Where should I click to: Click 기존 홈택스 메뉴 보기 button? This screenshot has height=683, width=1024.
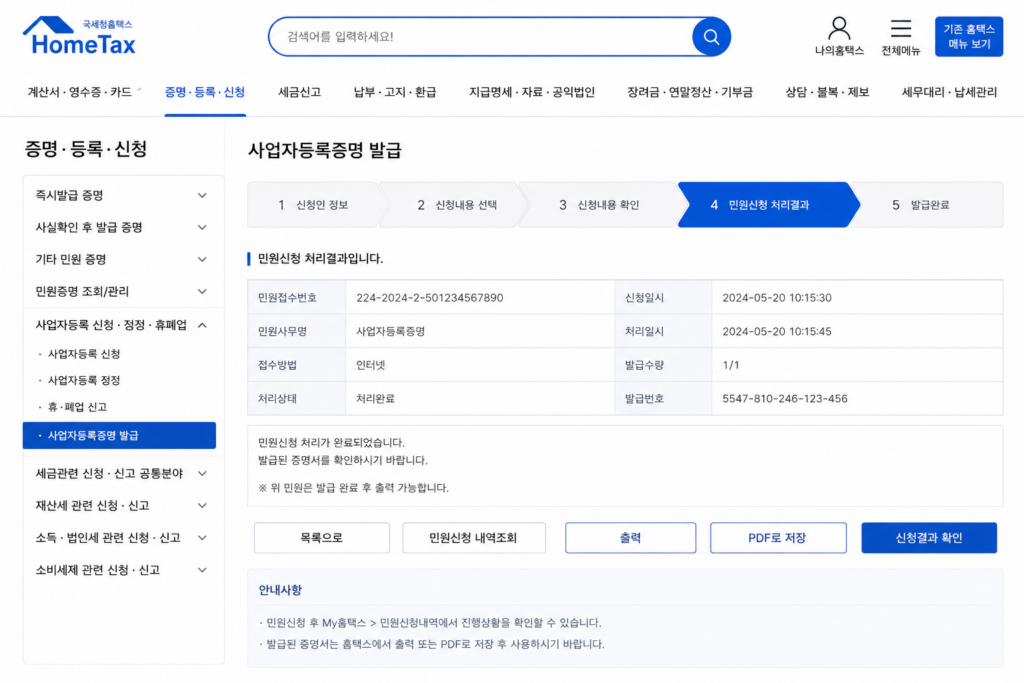click(968, 37)
